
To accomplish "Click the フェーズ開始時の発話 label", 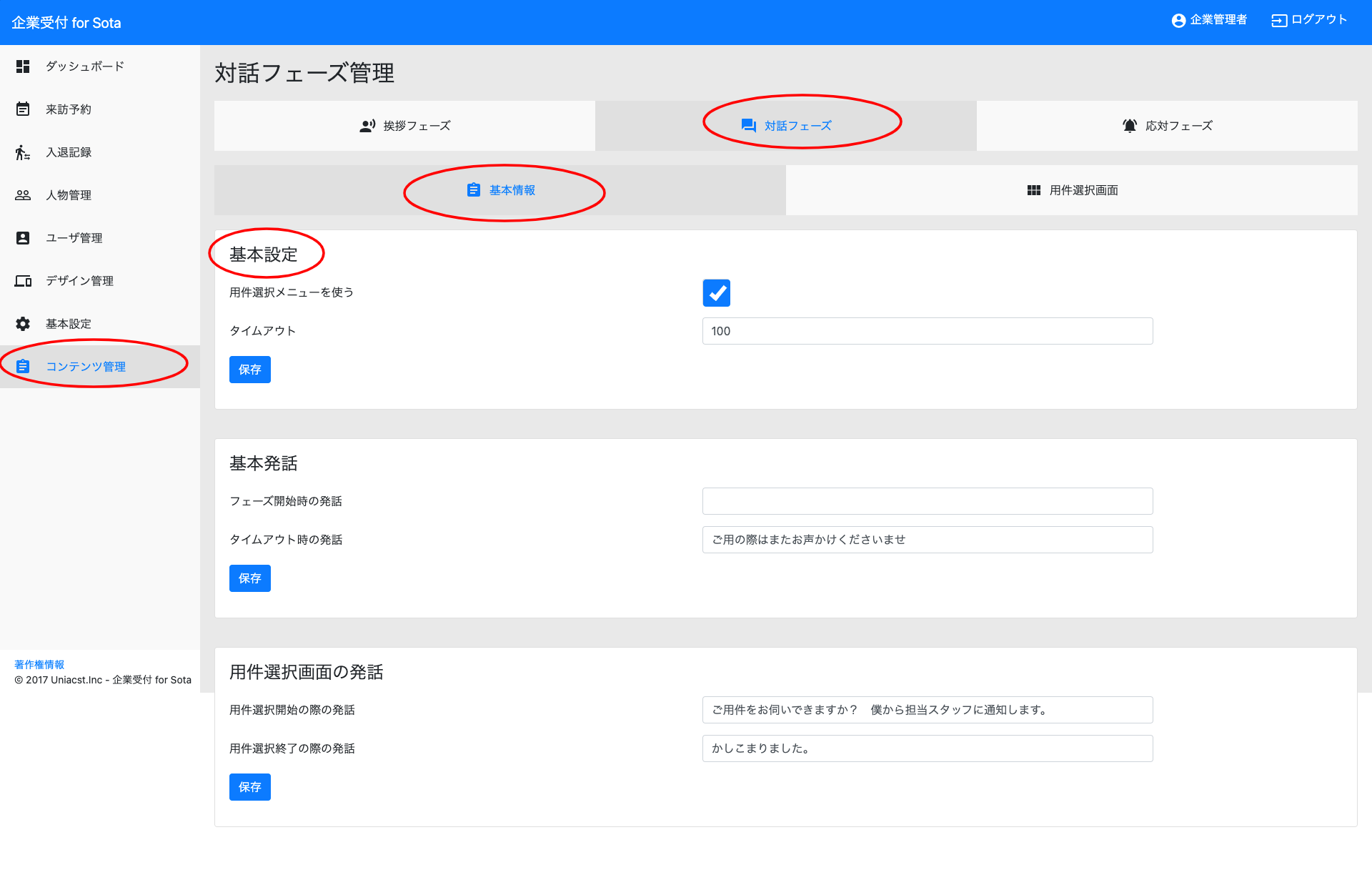I will (x=286, y=501).
